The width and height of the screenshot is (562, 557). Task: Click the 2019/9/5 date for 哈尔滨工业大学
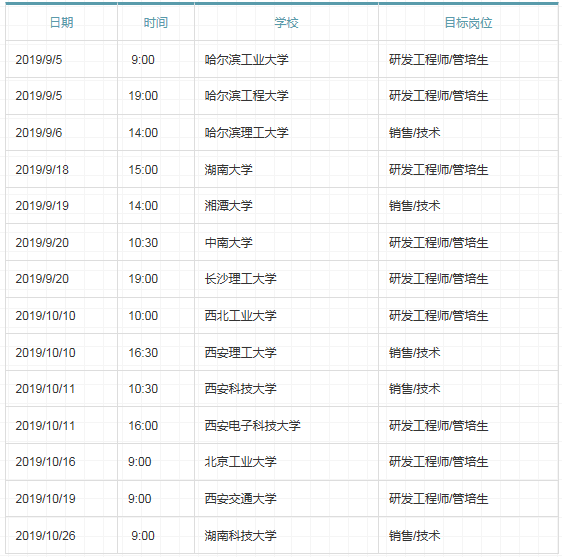click(39, 59)
